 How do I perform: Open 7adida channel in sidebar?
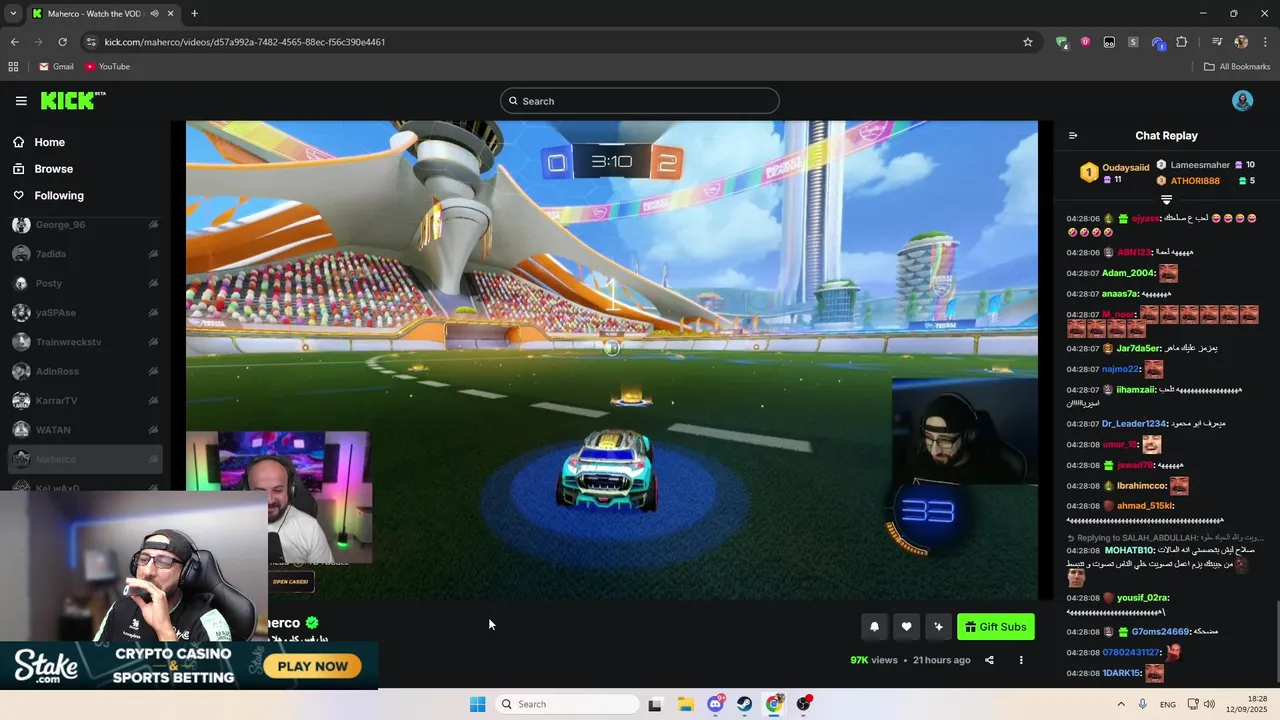pos(86,254)
